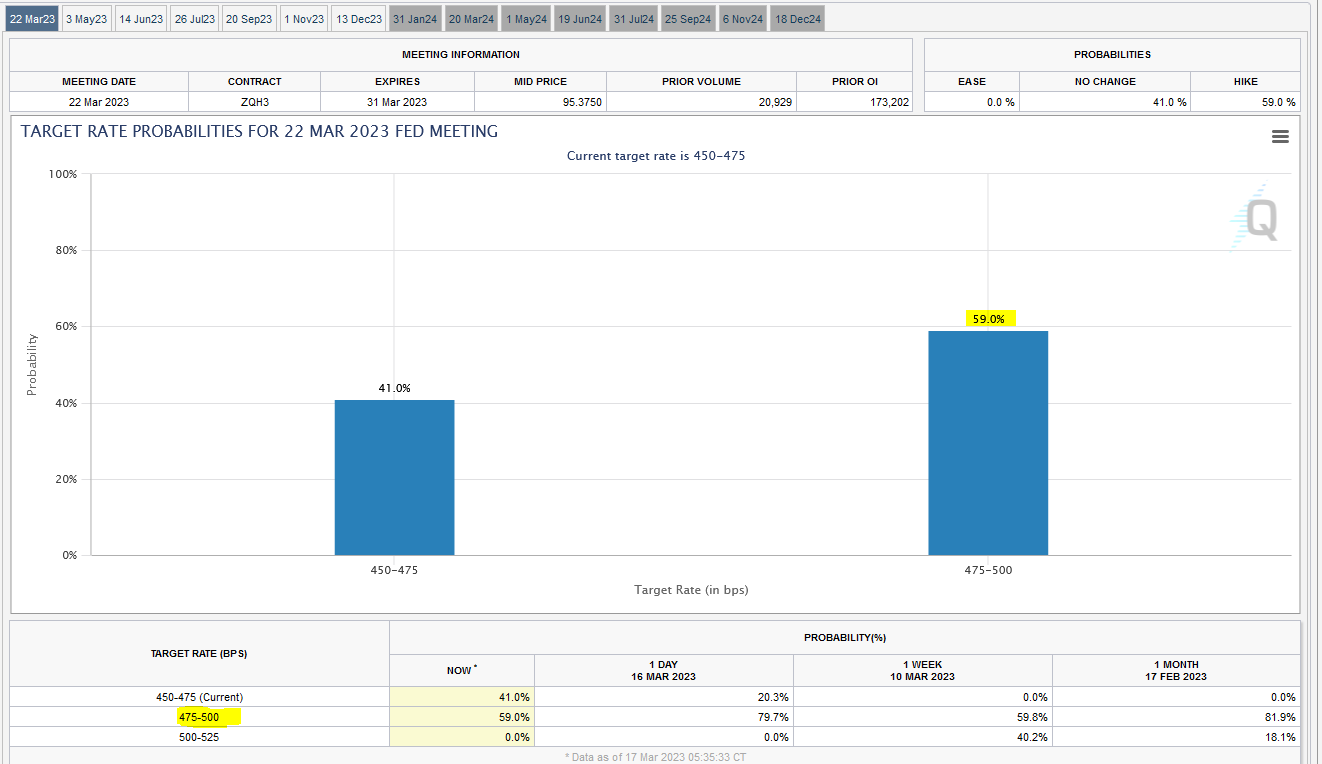1322x764 pixels.
Task: Select the 1 May24 meeting tab
Action: point(526,19)
